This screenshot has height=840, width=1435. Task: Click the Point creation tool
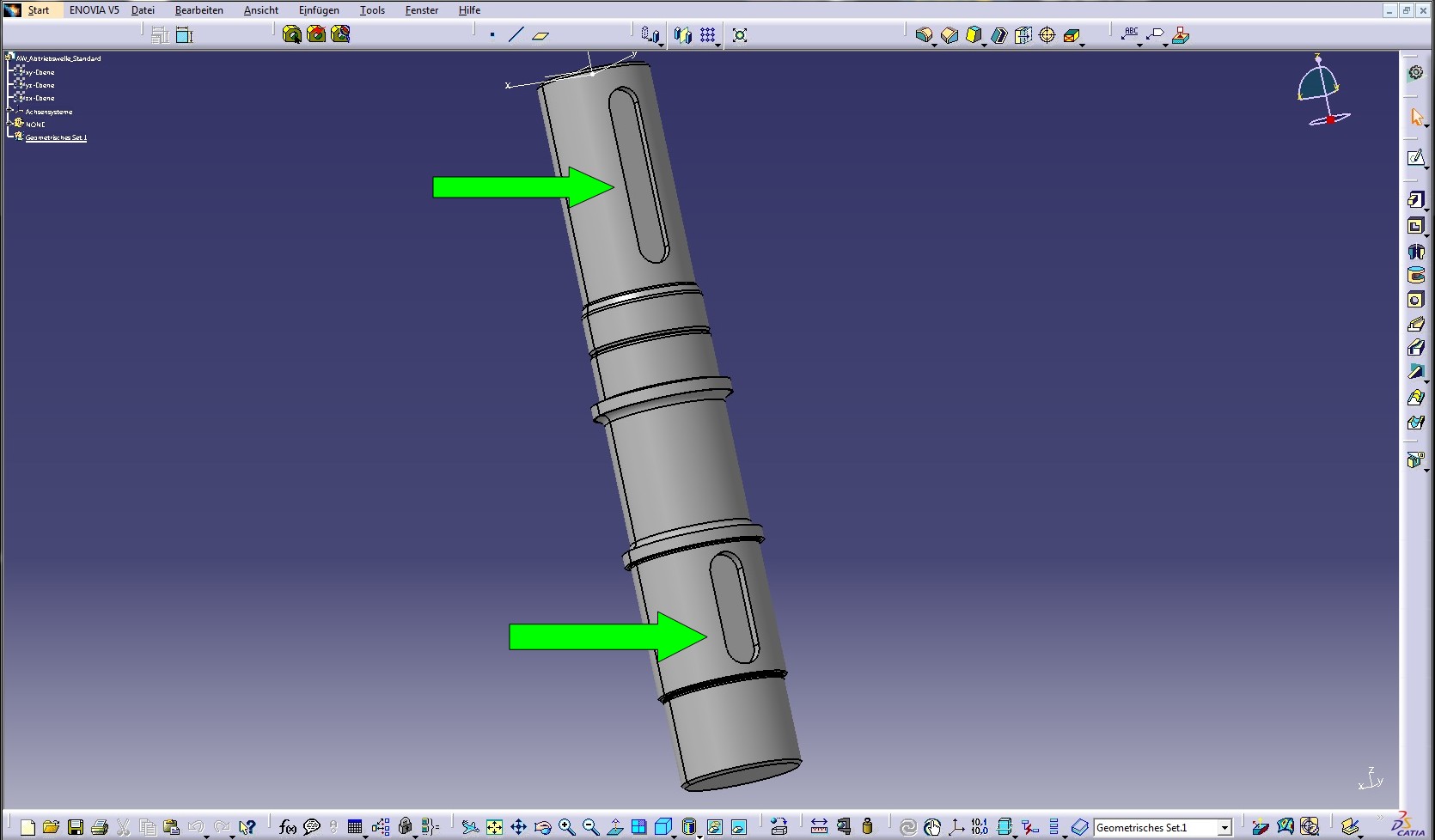tap(492, 35)
